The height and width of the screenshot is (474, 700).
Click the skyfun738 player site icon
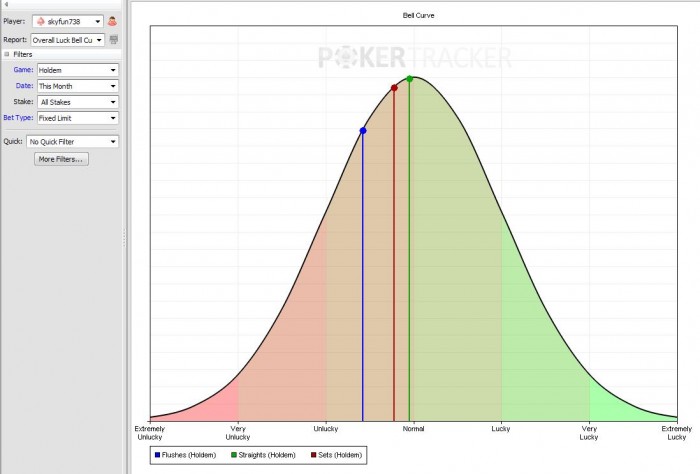point(41,21)
